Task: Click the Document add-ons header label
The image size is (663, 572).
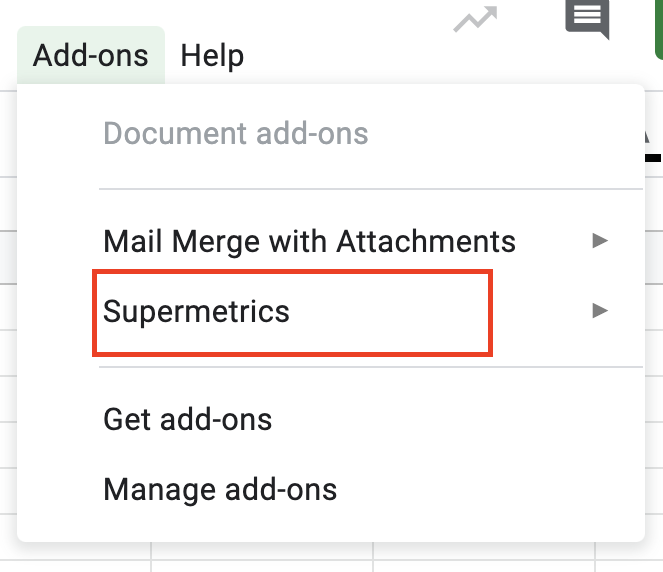Action: 236,134
